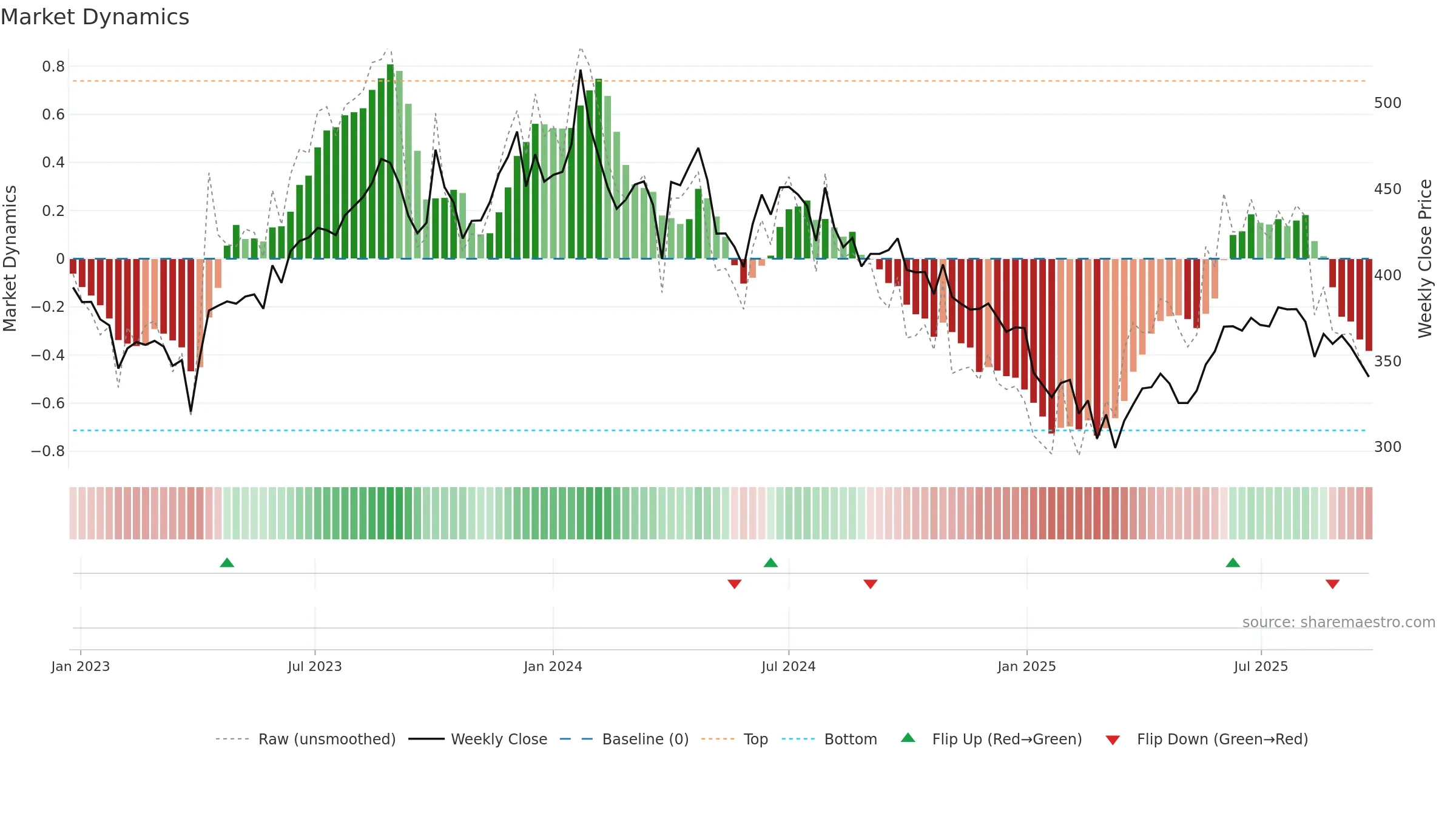This screenshot has height=819, width=1456.
Task: Toggle the Weekly Close legend entry
Action: point(478,739)
